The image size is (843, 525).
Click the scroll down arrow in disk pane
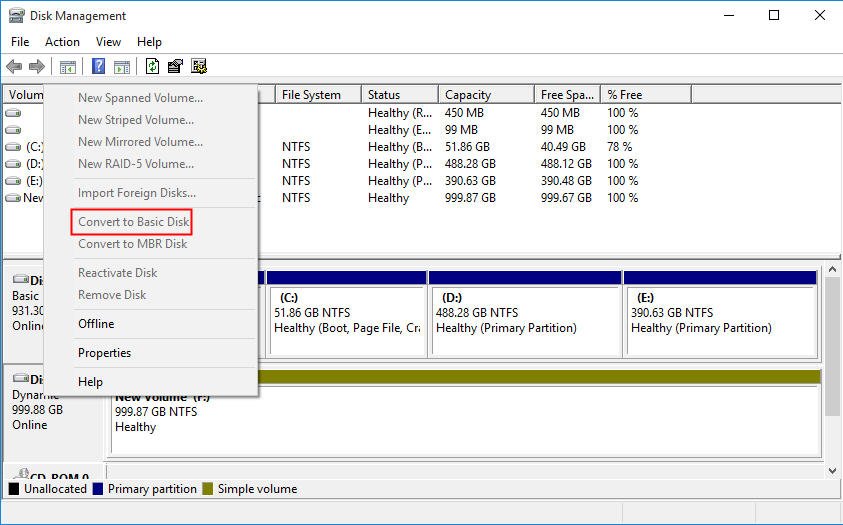click(832, 471)
